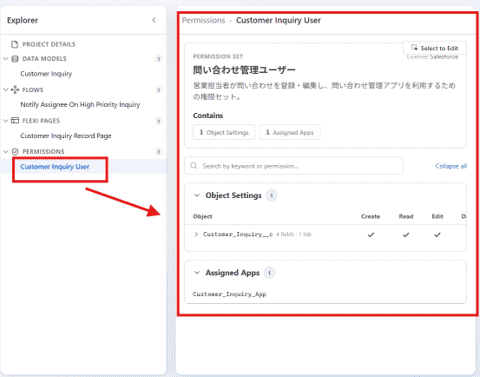Toggle the Edit checkmark for Customer_Inquiry__c
480x377 pixels.
click(437, 235)
